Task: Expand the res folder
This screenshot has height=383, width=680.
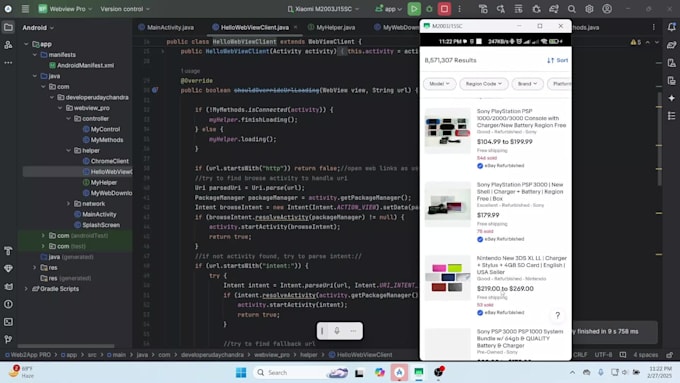Action: [35, 268]
